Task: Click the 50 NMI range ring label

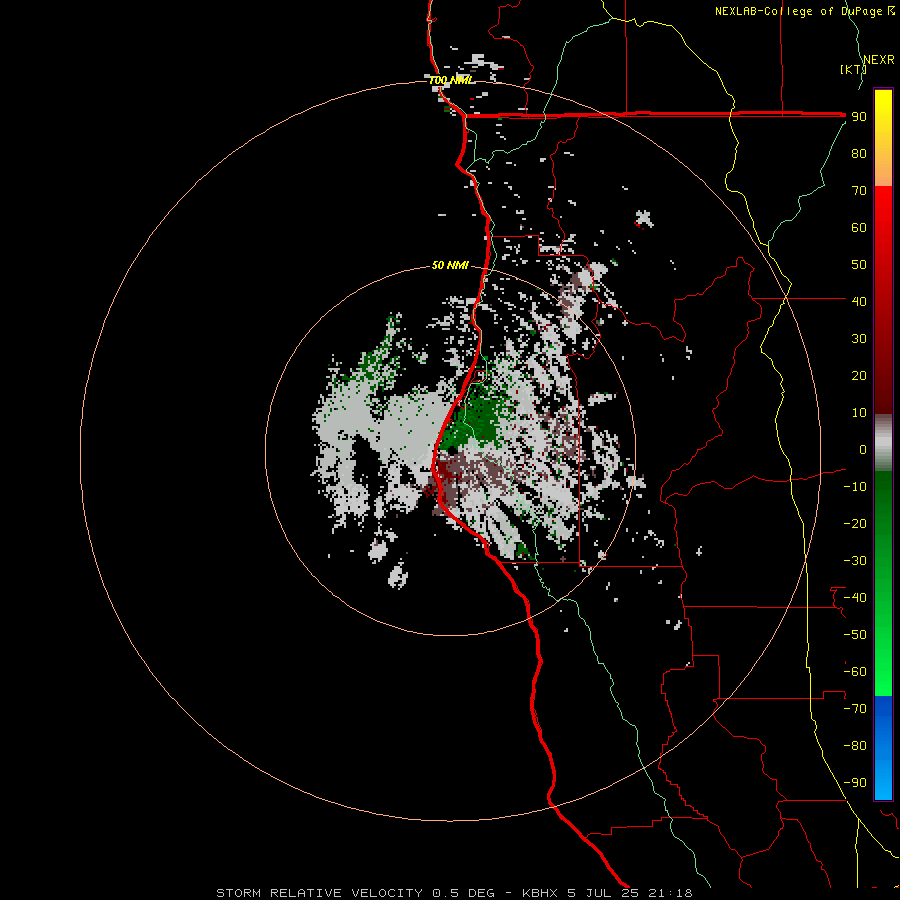Action: point(450,265)
